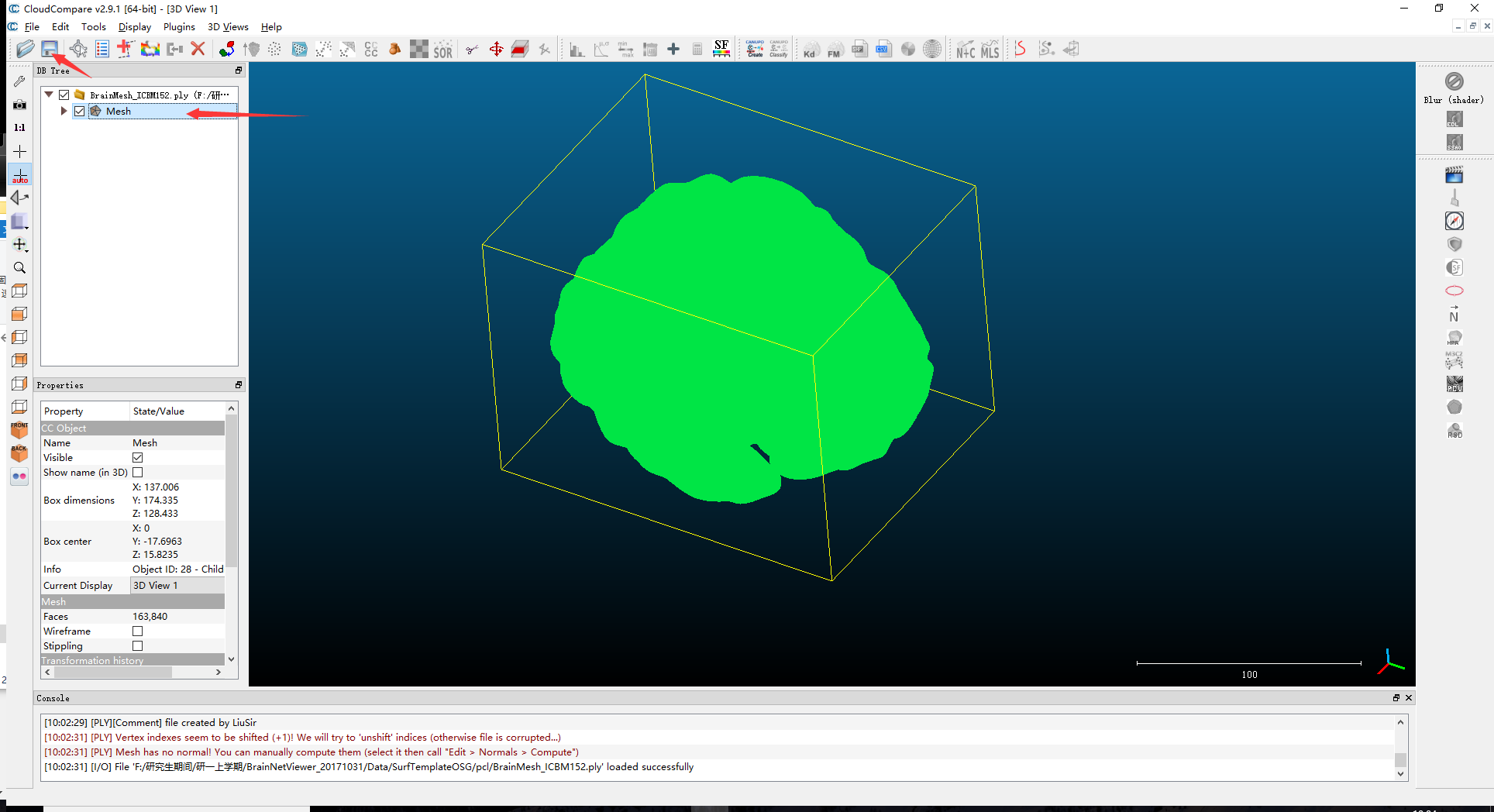
Task: Click the histogram icon in toolbar
Action: pyautogui.click(x=577, y=49)
